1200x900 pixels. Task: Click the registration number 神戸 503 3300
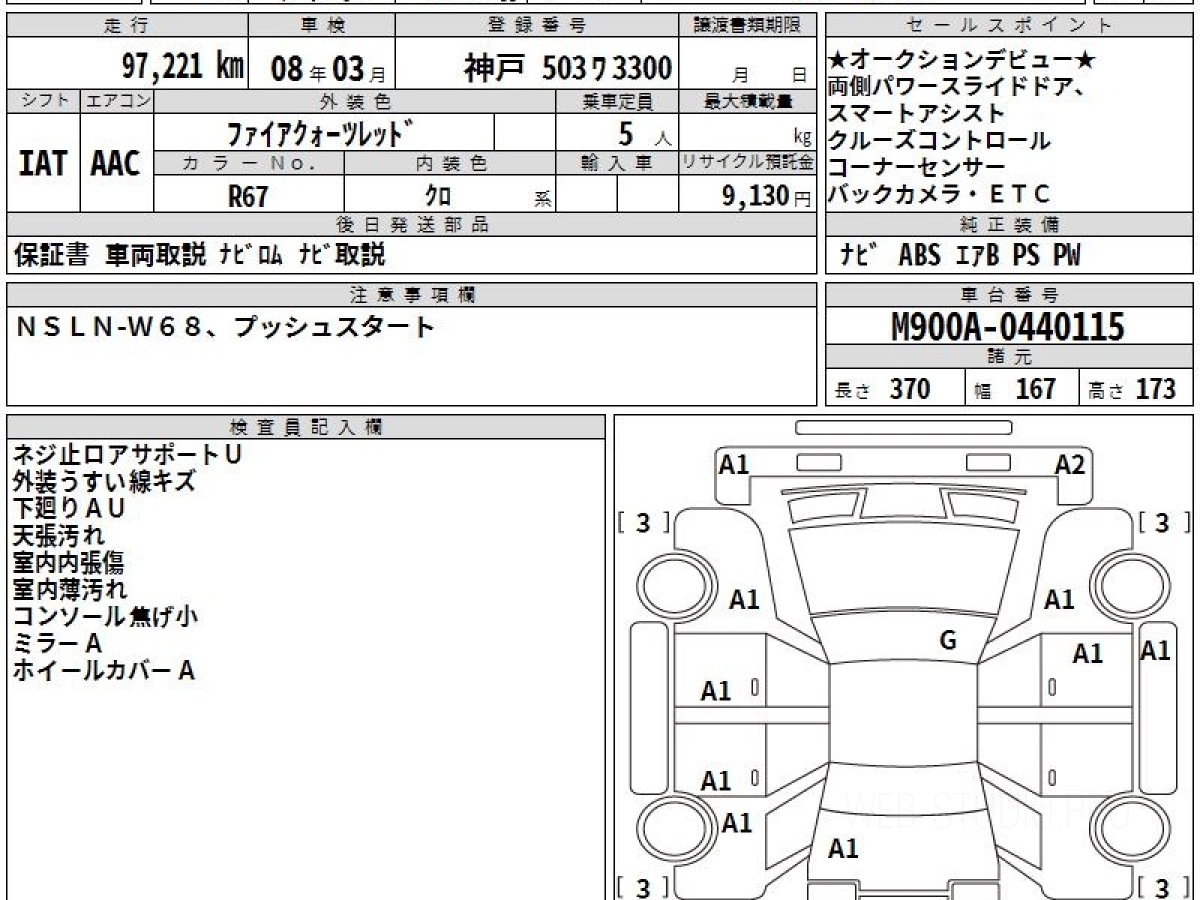(567, 68)
